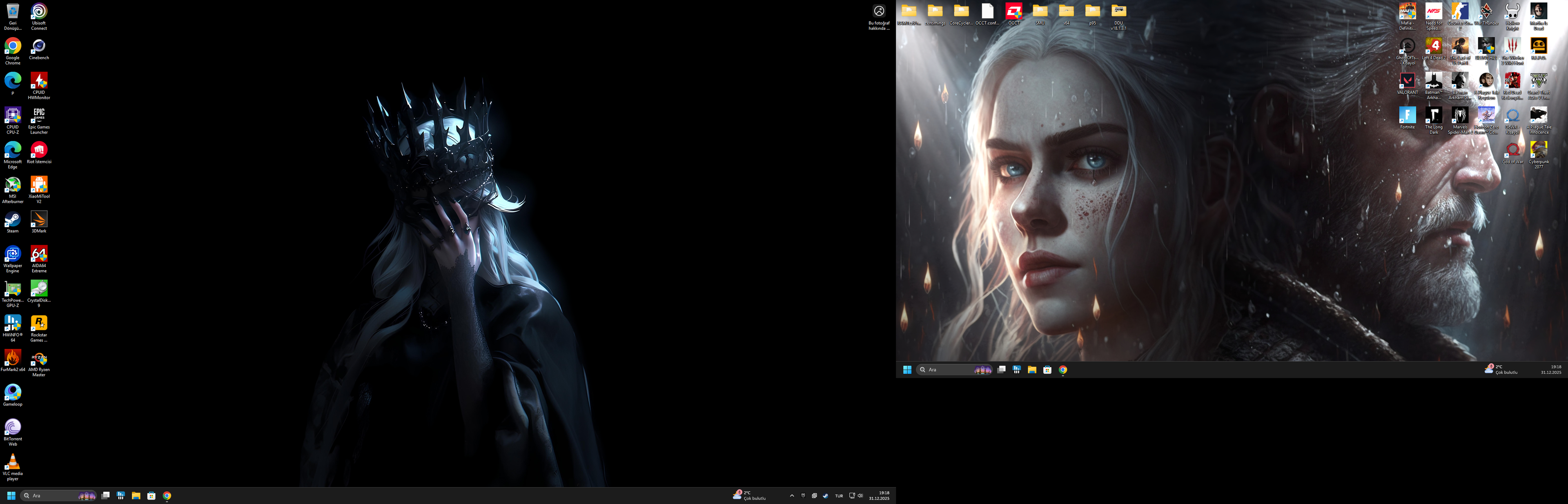The image size is (1568, 504).
Task: Launch 3DMark from the desktop
Action: pos(39,223)
